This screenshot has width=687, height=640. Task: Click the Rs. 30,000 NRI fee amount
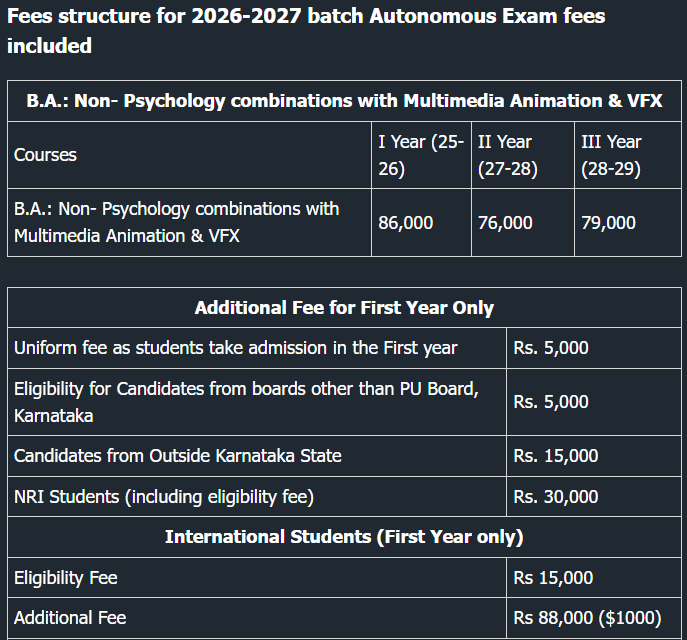click(x=556, y=496)
